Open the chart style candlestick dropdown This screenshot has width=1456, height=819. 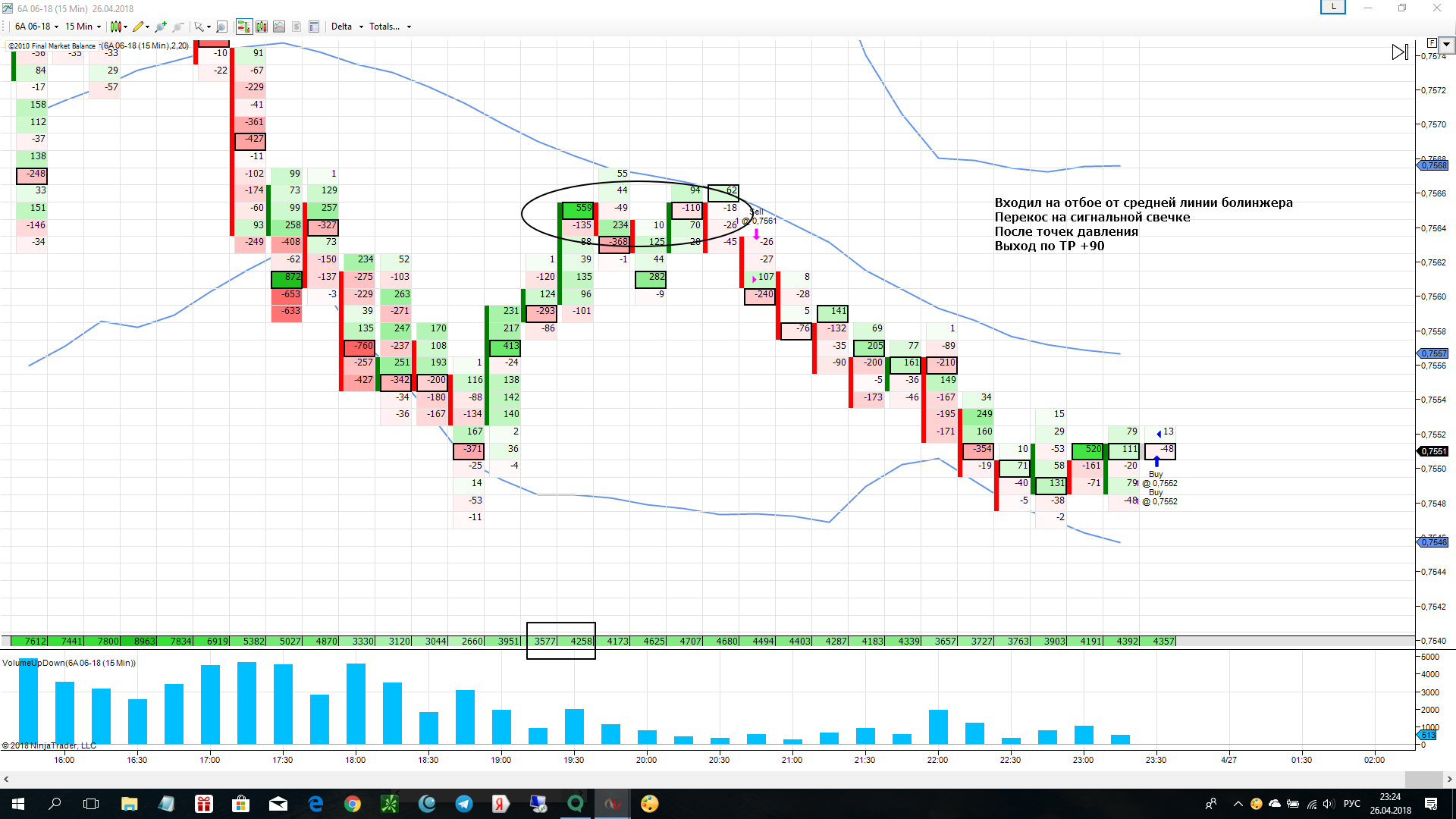click(119, 27)
